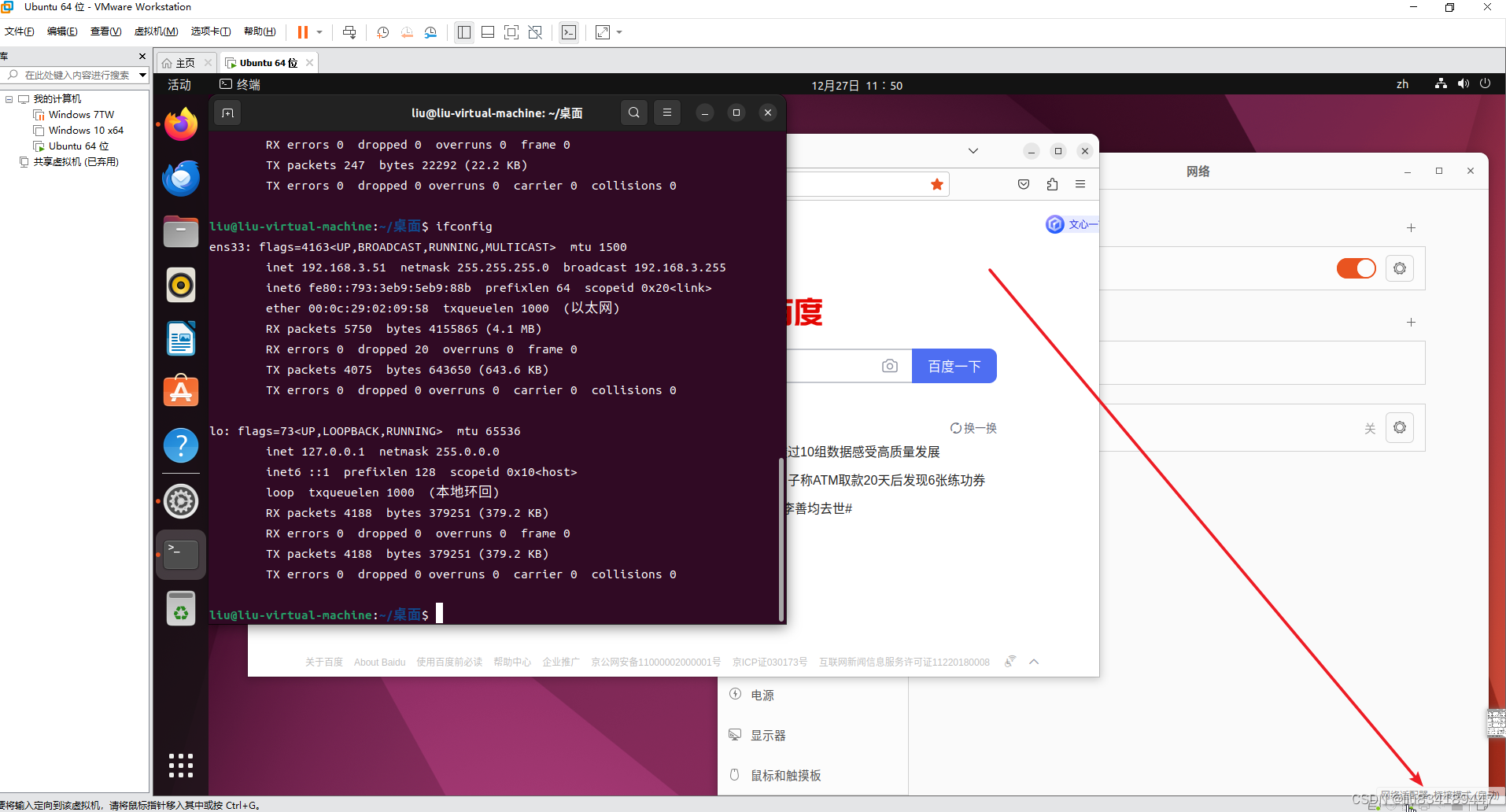
Task: Open the Help app from the dock
Action: click(181, 445)
